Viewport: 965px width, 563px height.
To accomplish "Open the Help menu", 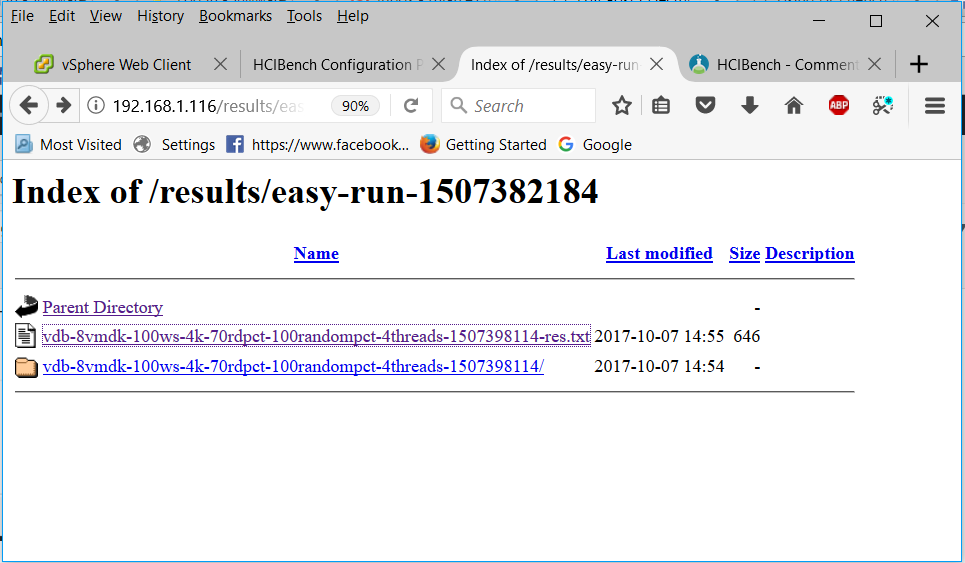I will [353, 16].
